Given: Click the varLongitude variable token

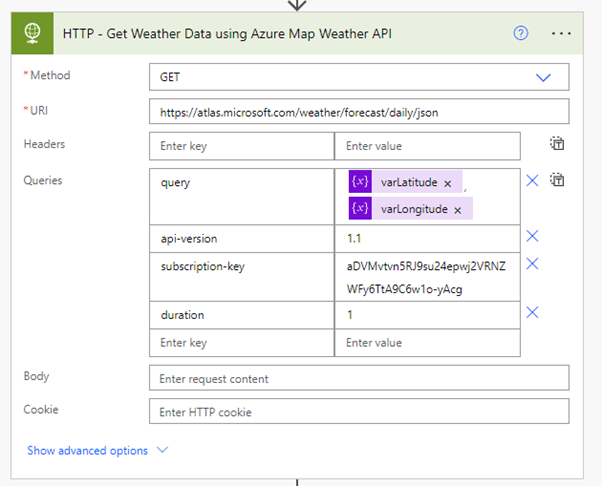Looking at the screenshot, I should pos(410,208).
